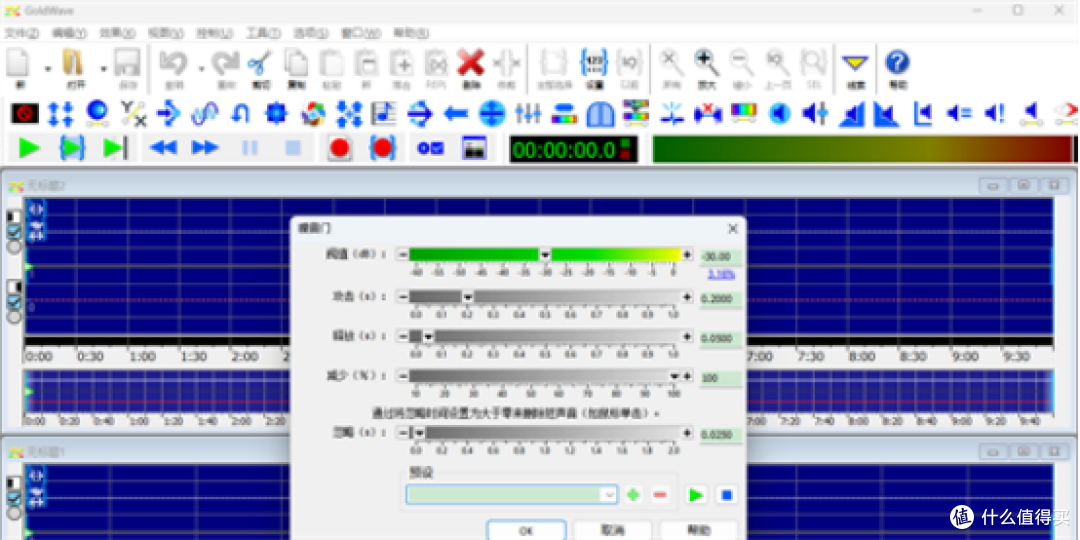
Task: Start recording with red Record button
Action: click(x=339, y=148)
